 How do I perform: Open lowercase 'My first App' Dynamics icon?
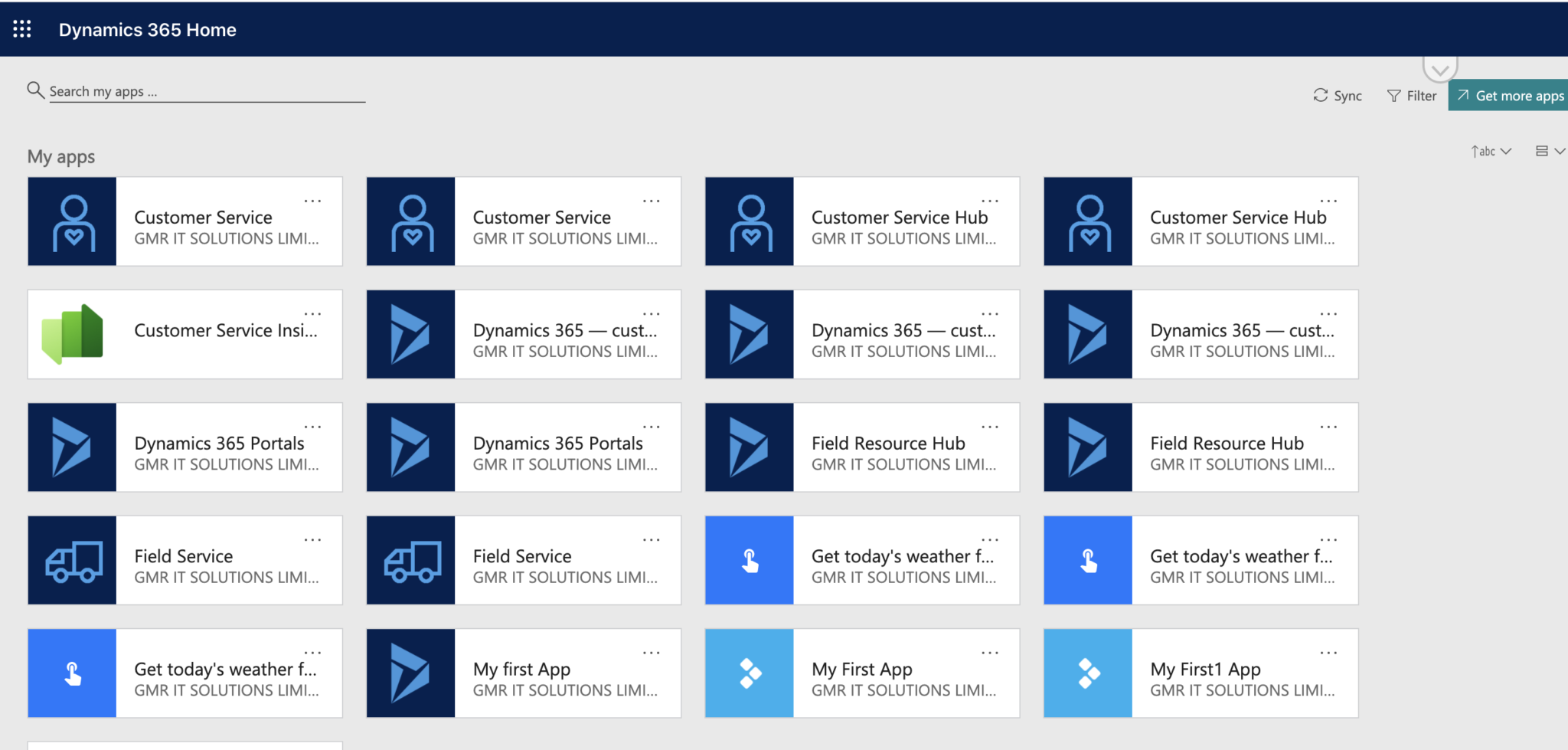[410, 673]
